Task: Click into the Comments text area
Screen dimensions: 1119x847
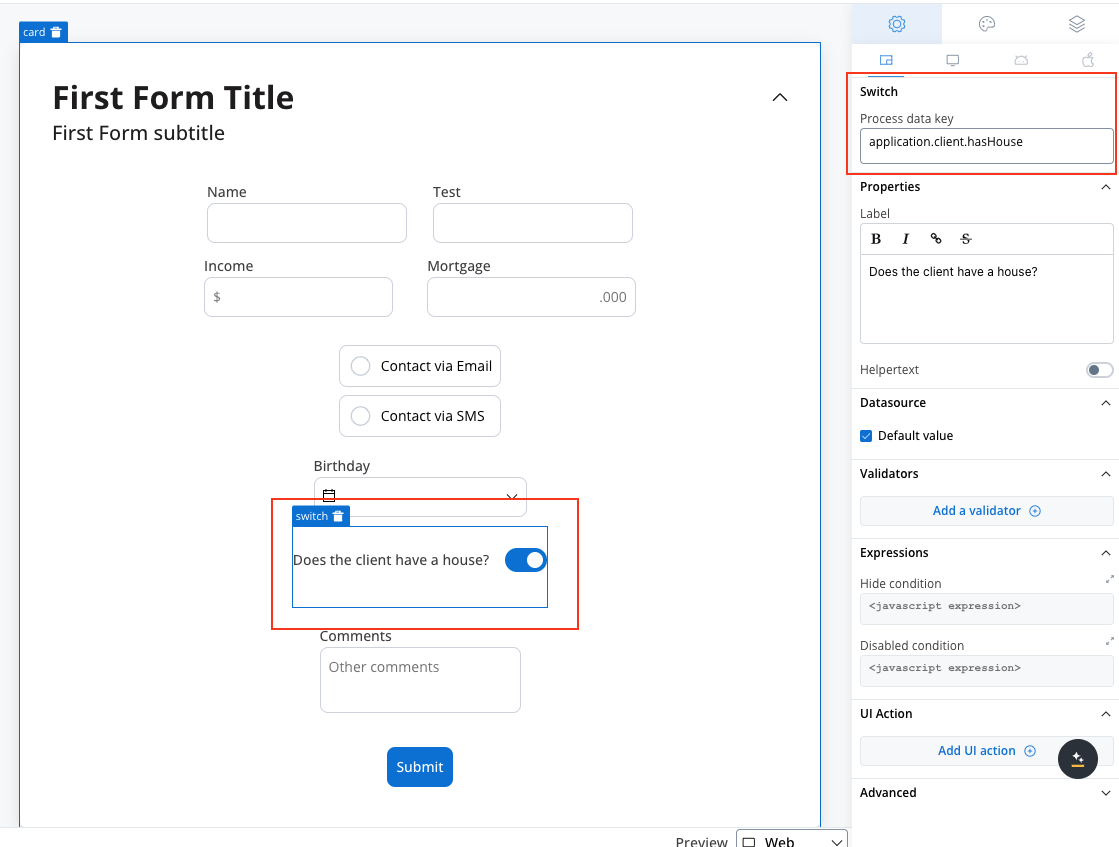Action: [x=420, y=679]
